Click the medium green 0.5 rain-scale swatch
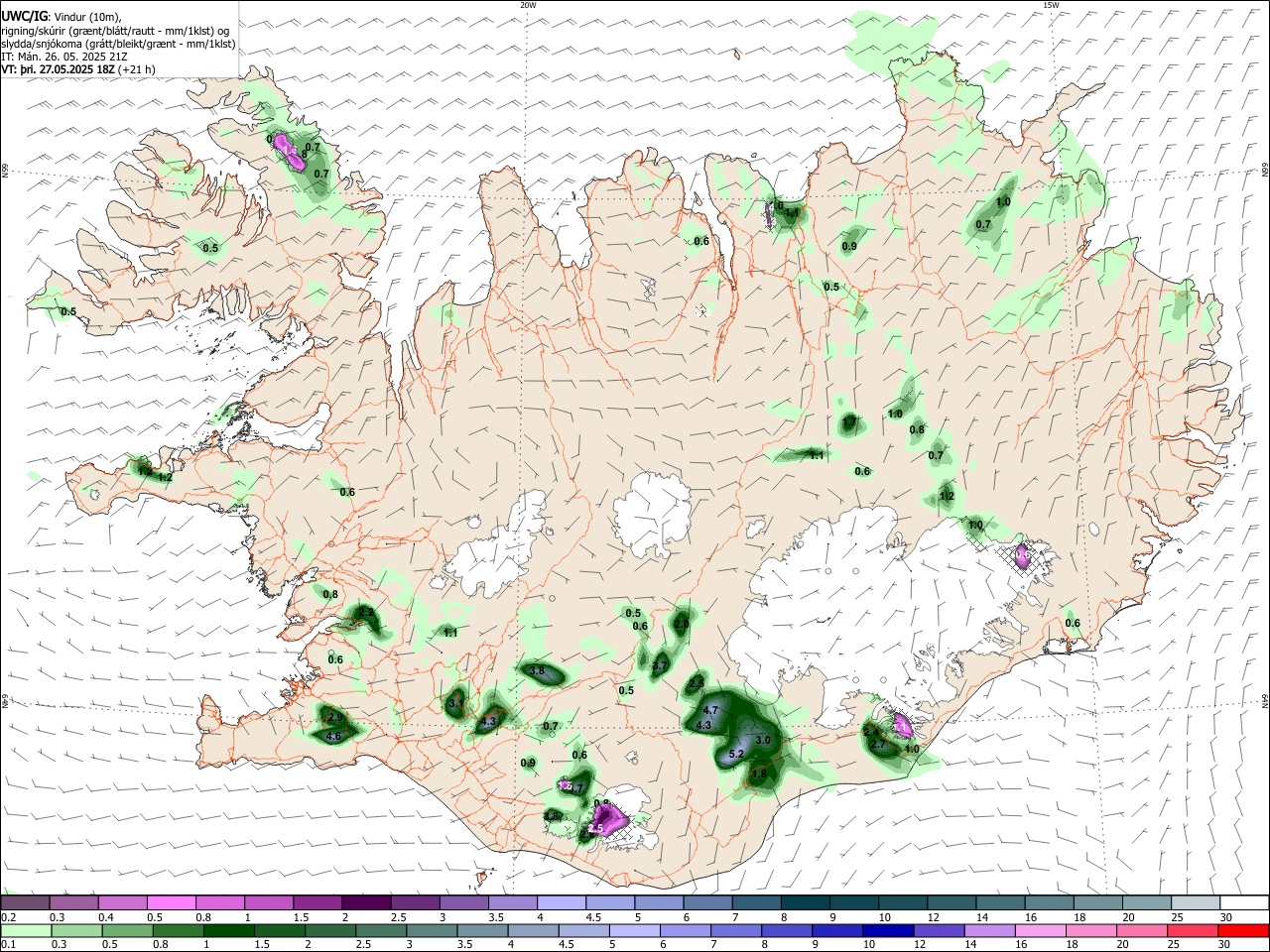The height and width of the screenshot is (952, 1270). (126, 930)
